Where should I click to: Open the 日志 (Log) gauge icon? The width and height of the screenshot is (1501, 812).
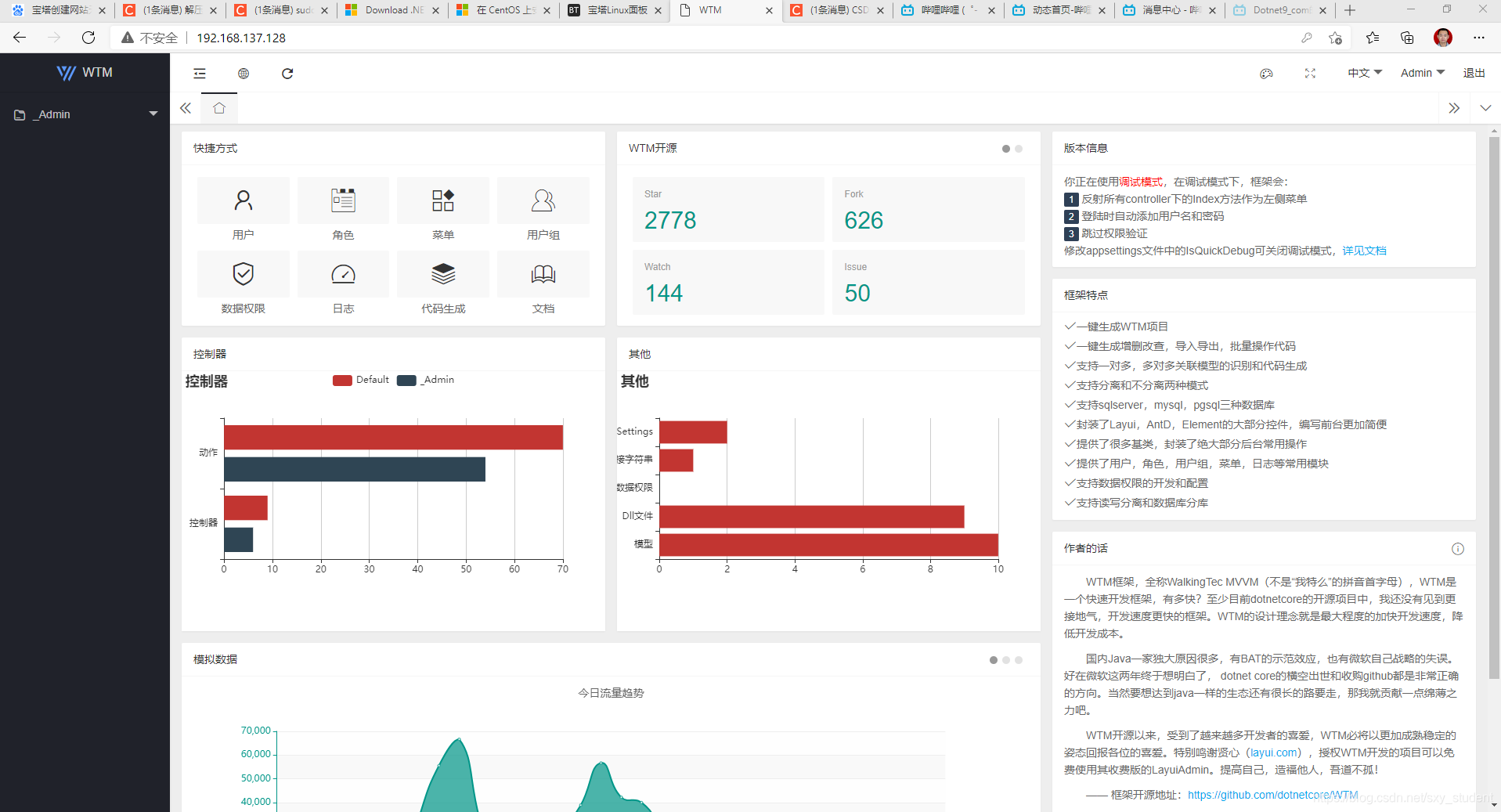pyautogui.click(x=343, y=274)
